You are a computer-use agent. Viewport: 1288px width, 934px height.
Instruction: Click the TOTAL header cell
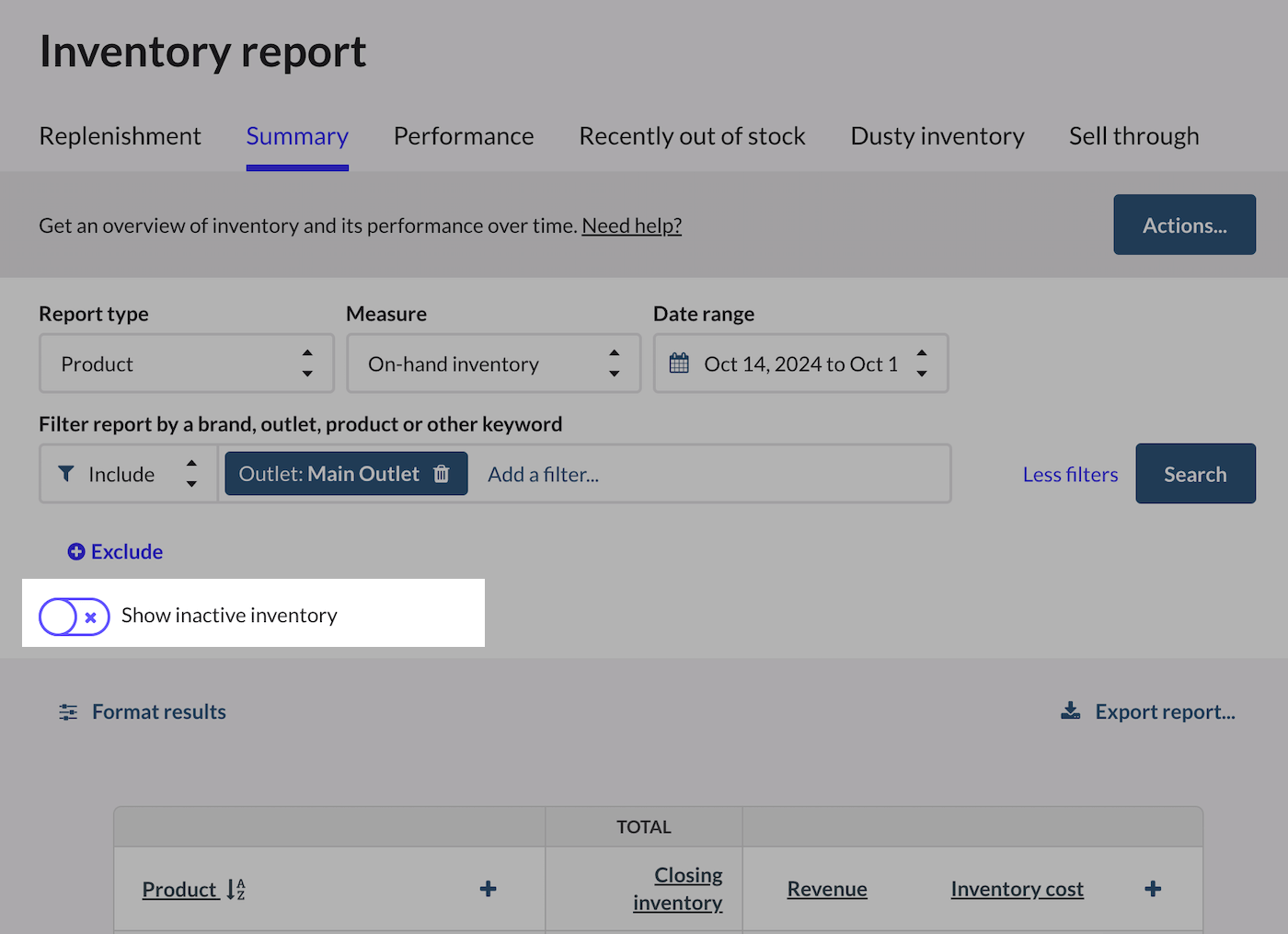click(x=644, y=827)
